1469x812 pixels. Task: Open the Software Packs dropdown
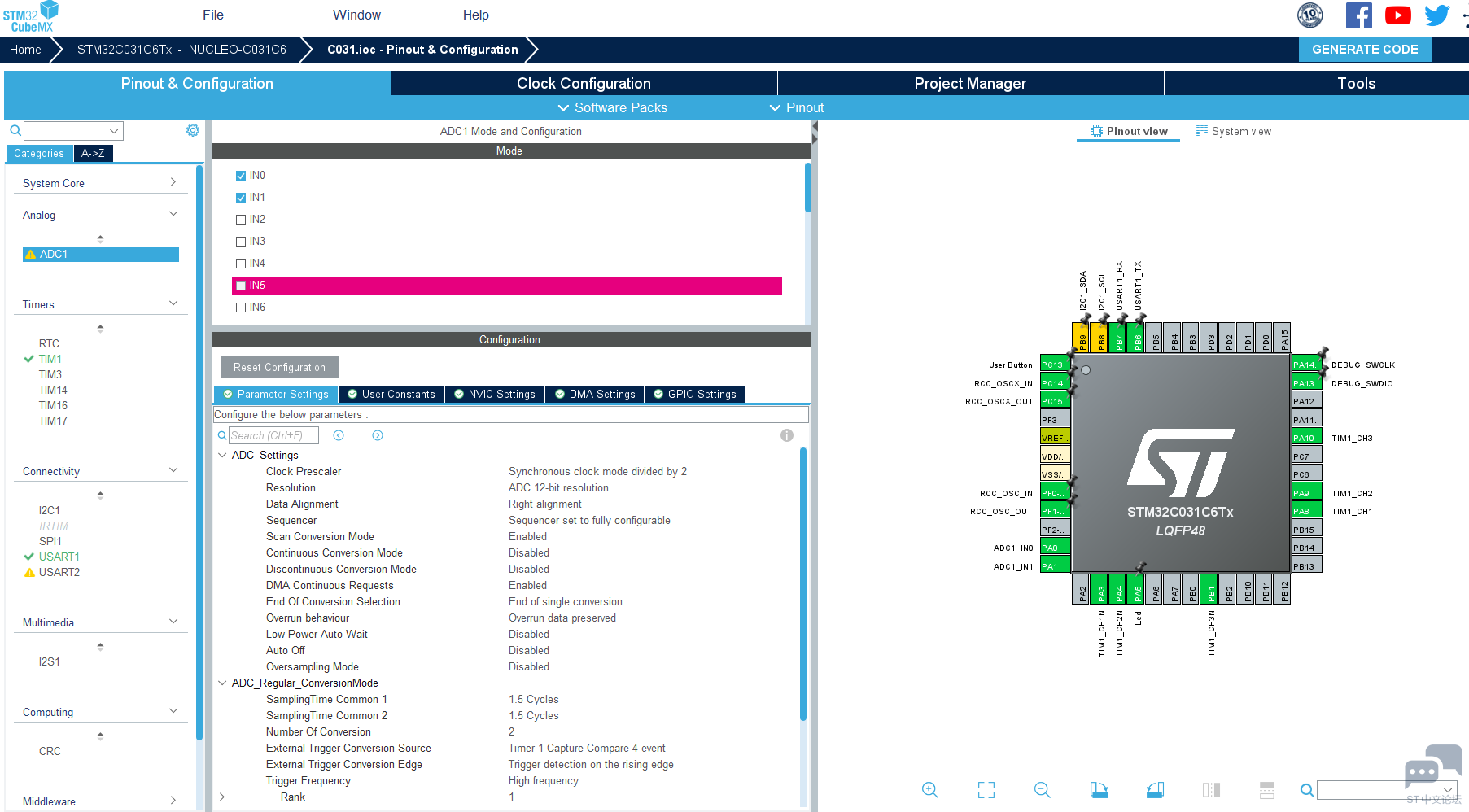pos(612,107)
